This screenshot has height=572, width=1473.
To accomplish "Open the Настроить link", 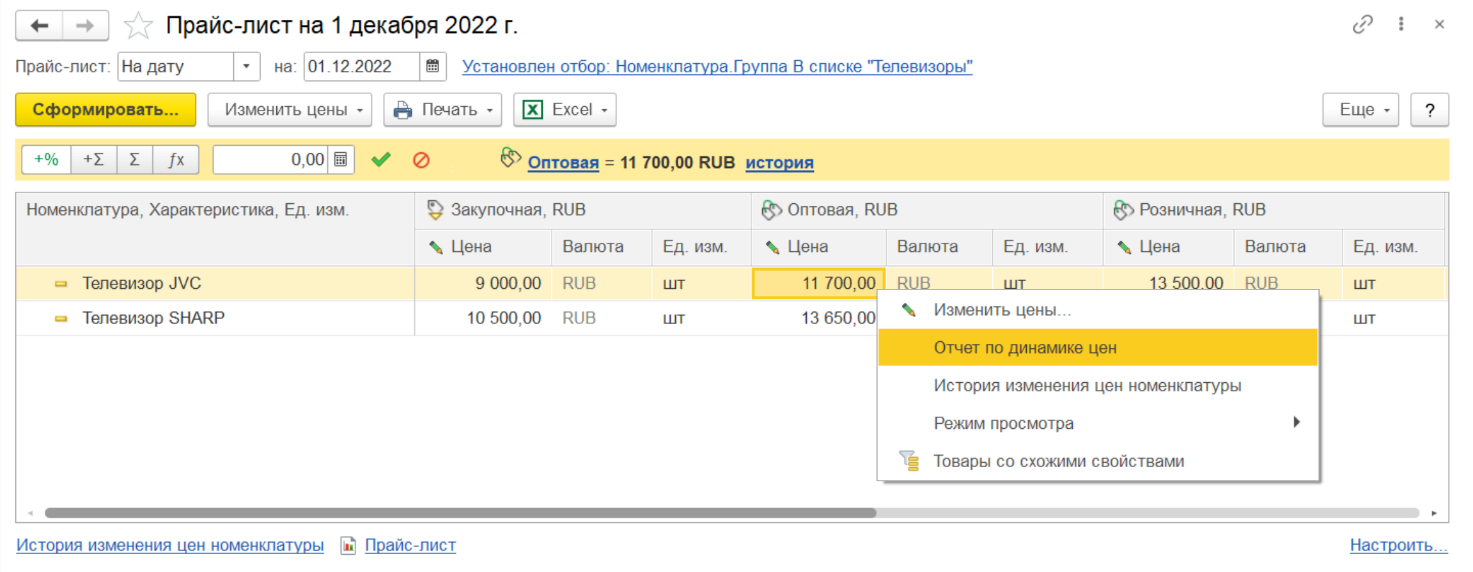I will (x=1398, y=545).
